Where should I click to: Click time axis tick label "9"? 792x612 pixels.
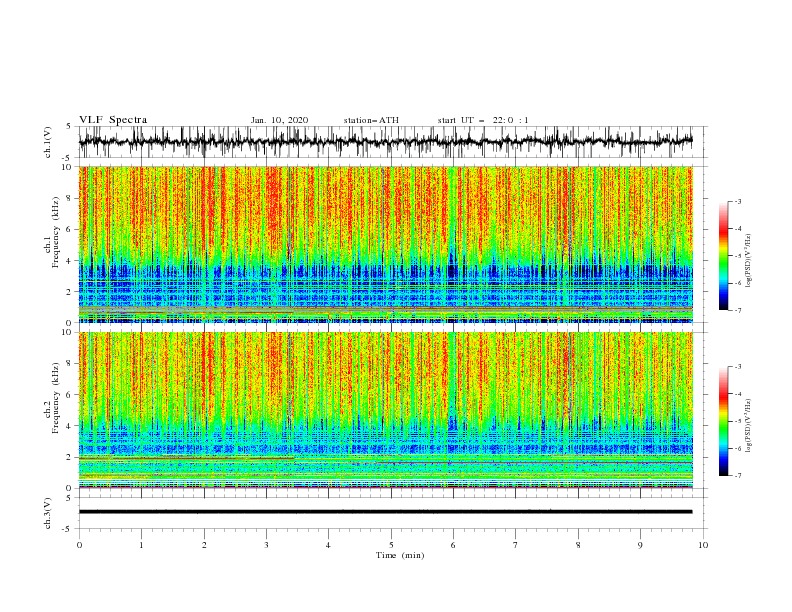640,545
